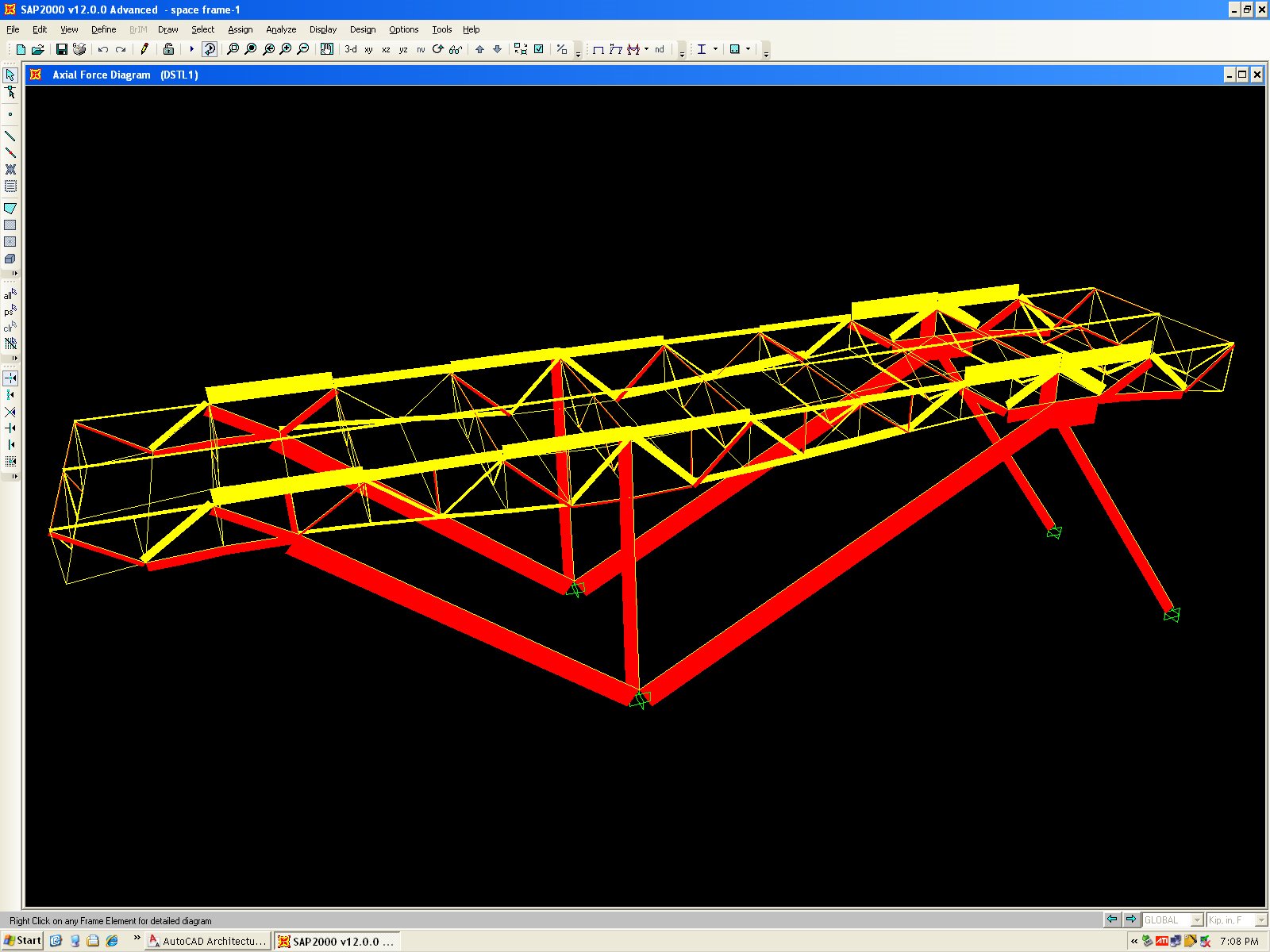
Task: Open the Analyze menu
Action: 281,29
